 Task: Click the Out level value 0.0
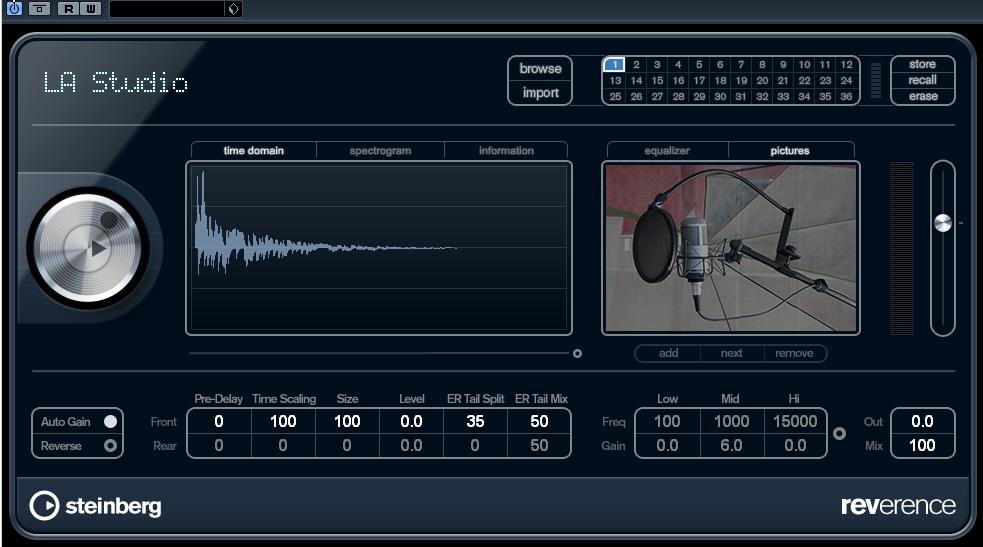point(922,422)
